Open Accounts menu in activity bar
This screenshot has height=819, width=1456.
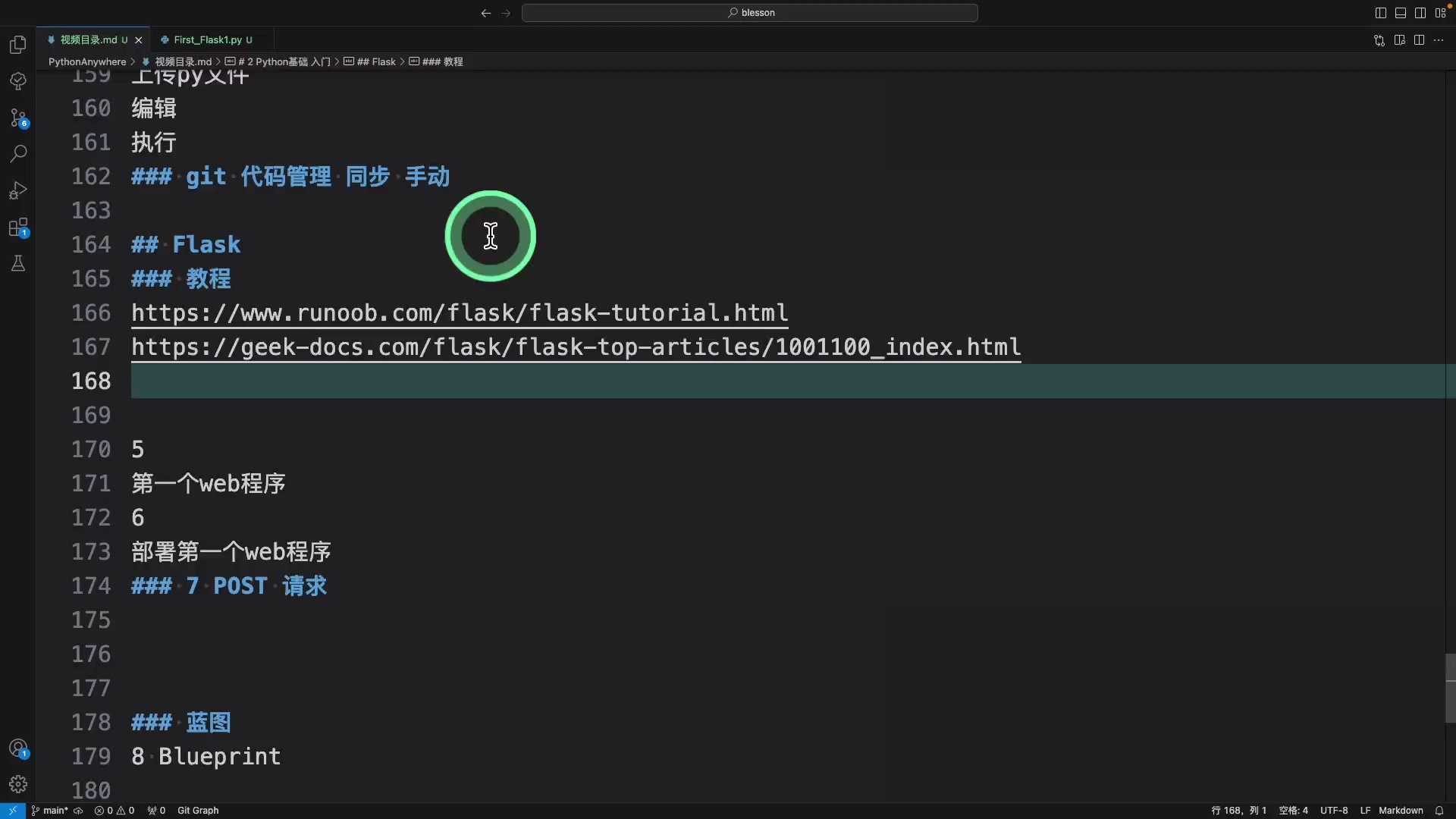(18, 748)
